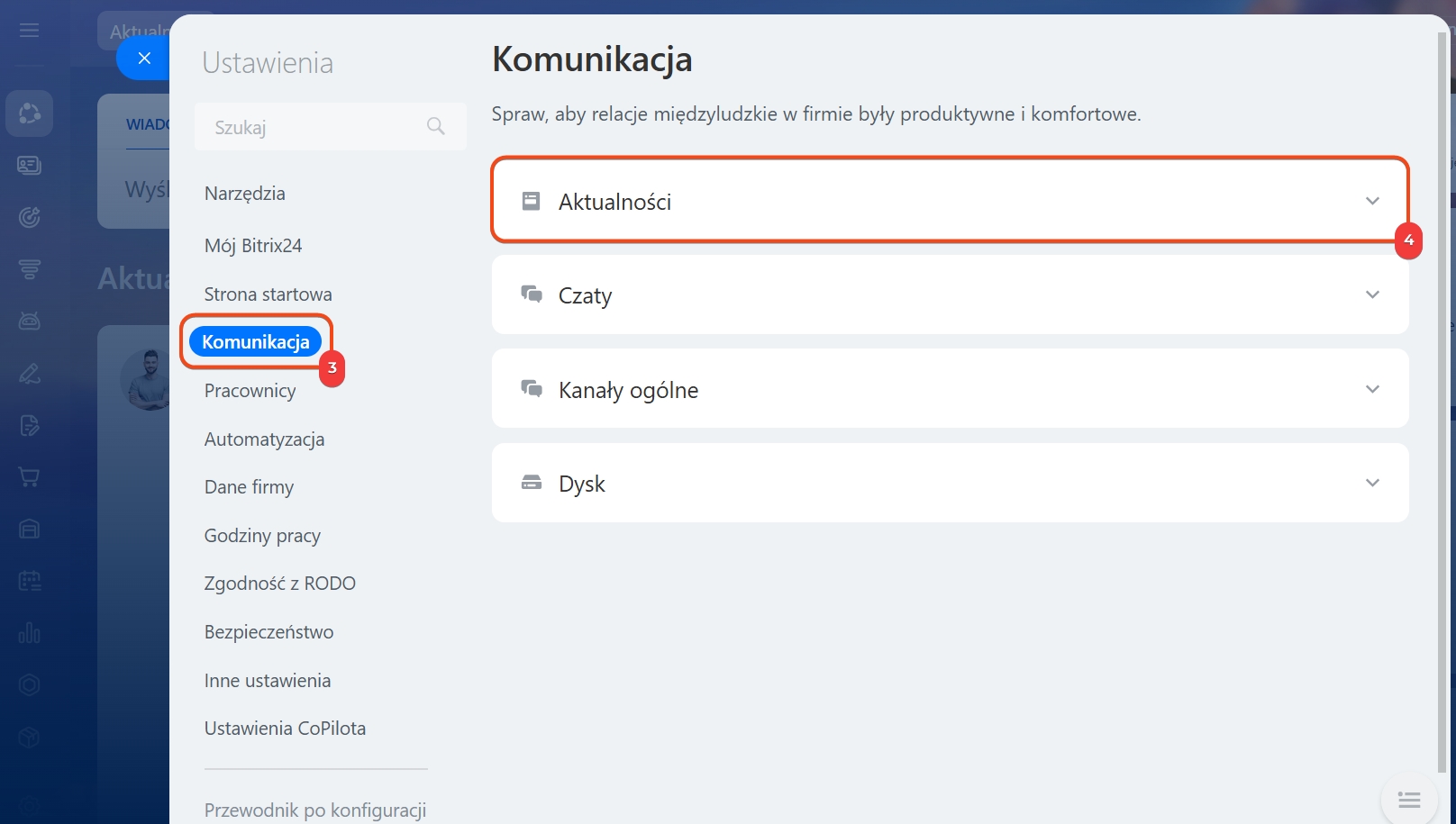Click the search magnifier icon in settings
Viewport: 1456px width, 824px height.
(x=436, y=127)
